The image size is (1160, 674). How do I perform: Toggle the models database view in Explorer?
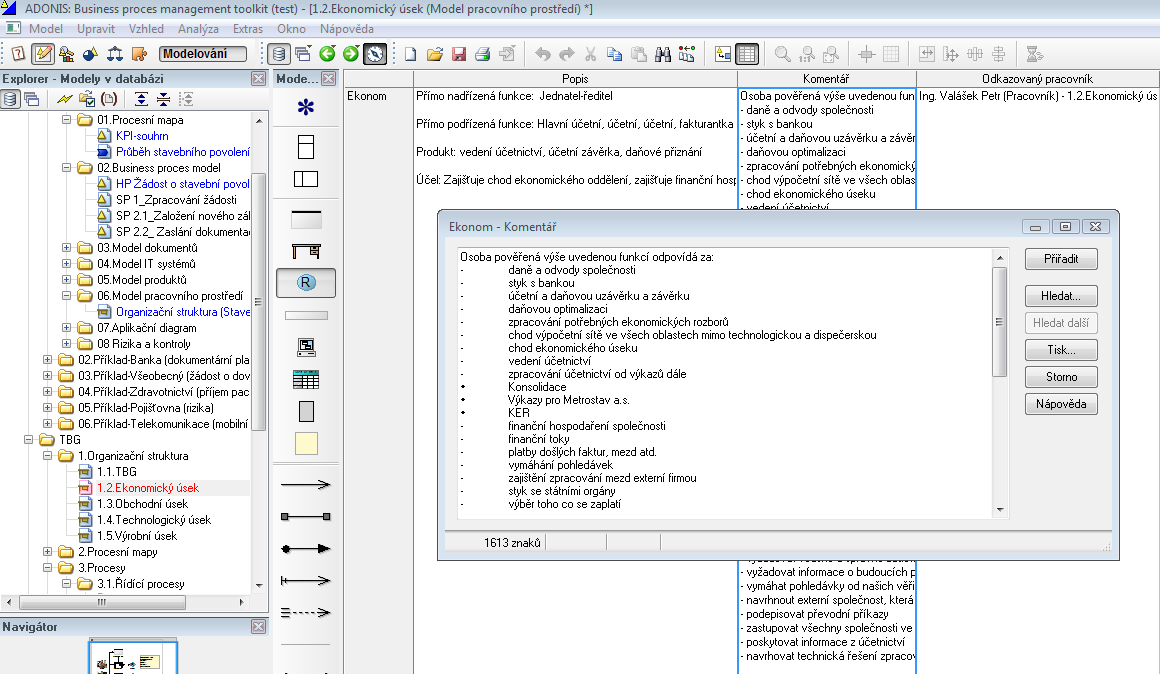click(x=10, y=99)
